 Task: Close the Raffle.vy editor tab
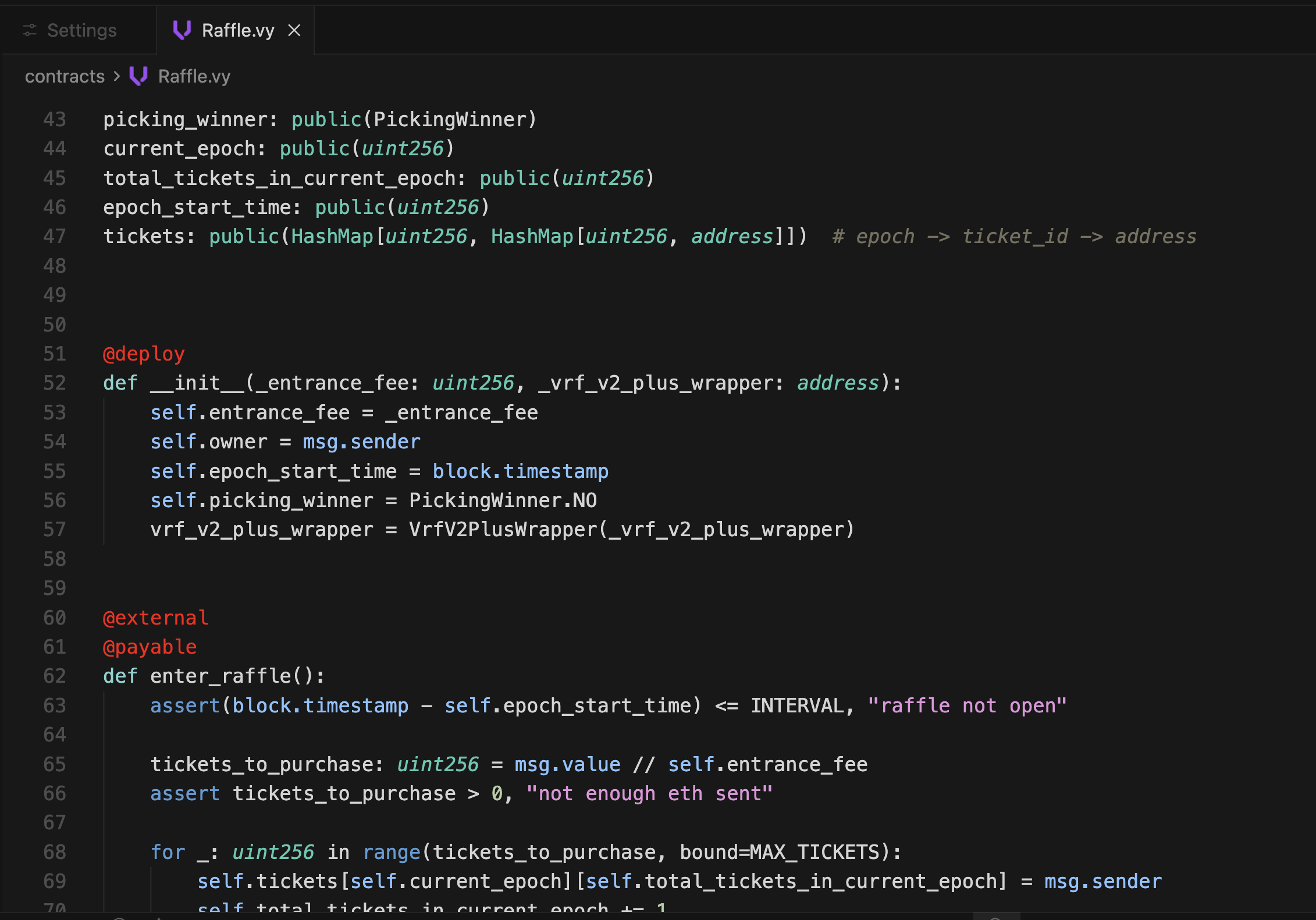294,30
